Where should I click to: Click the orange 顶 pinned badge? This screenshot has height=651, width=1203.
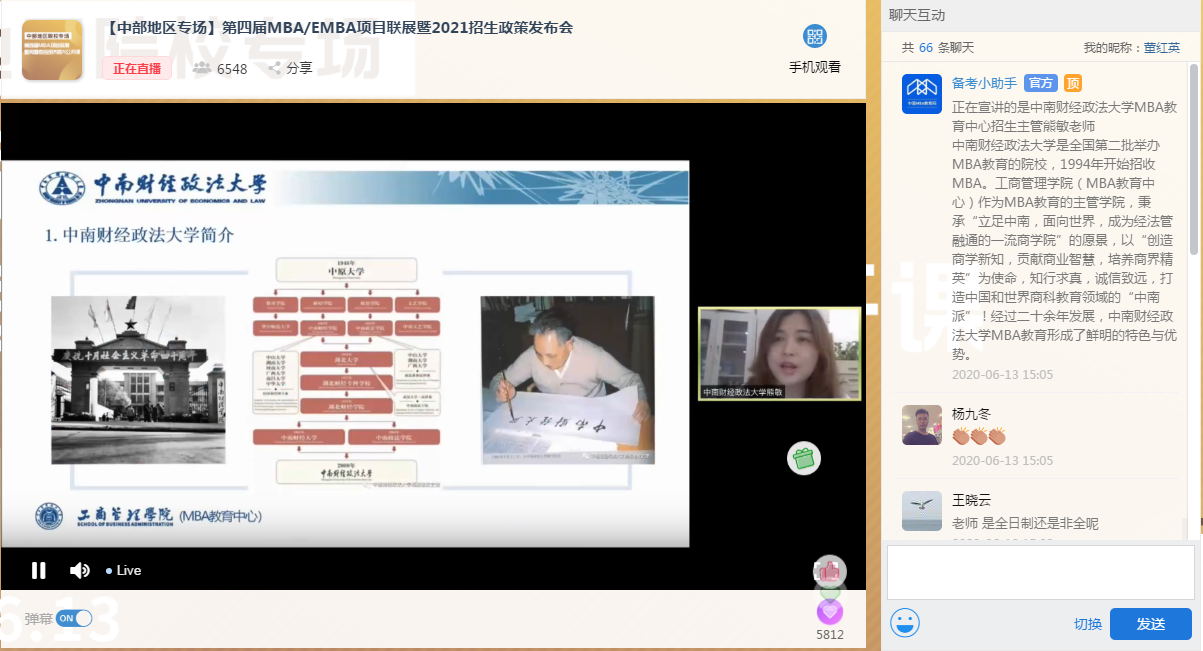click(x=1072, y=83)
